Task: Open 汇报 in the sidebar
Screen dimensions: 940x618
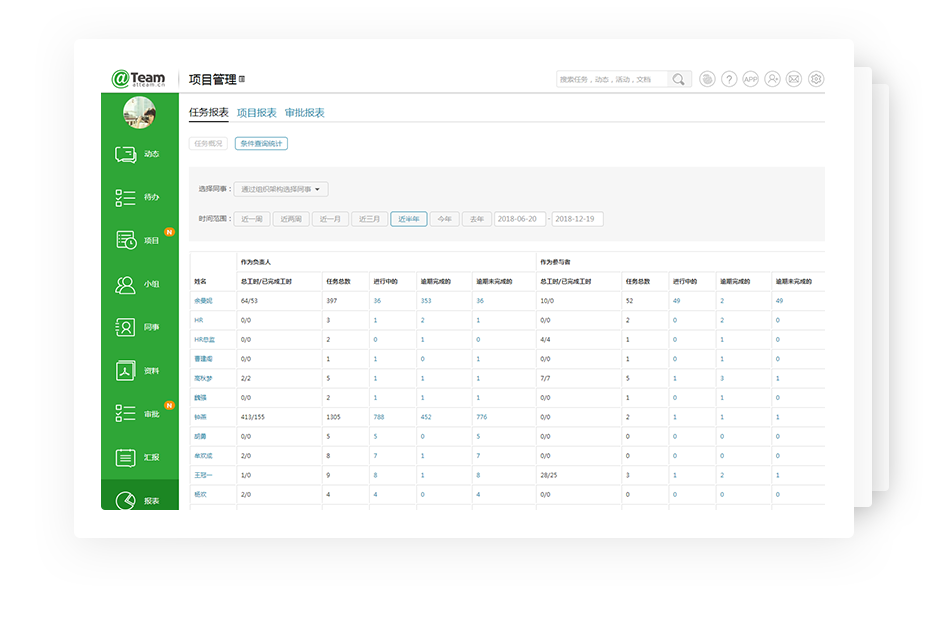Action: (x=138, y=457)
